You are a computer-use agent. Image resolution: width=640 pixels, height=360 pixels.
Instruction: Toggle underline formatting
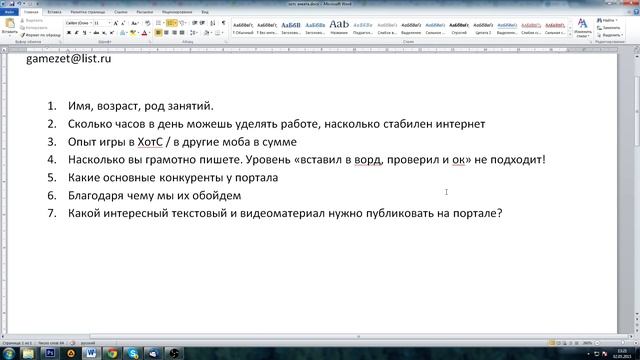[84, 33]
